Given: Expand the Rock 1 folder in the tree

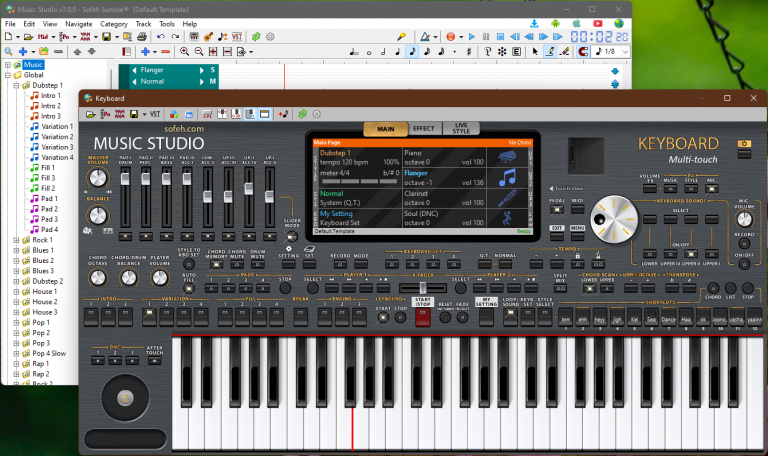Looking at the screenshot, I should (16, 240).
